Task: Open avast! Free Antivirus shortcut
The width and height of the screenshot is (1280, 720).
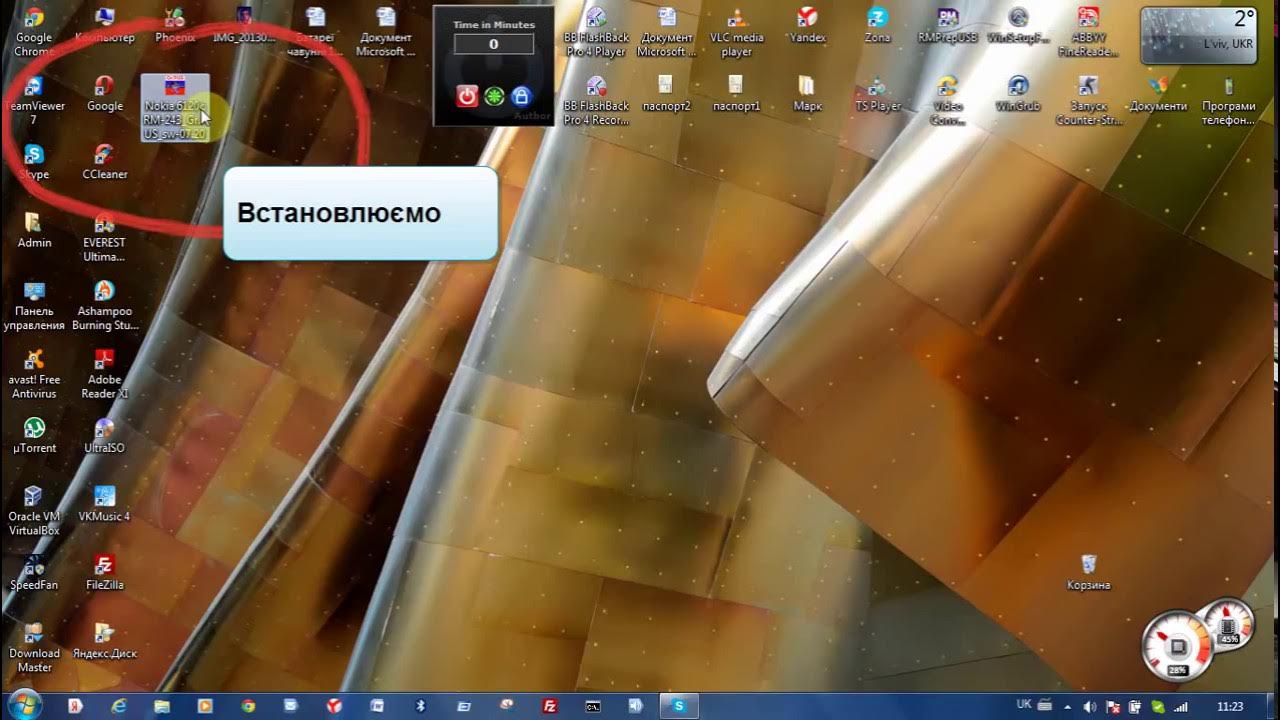Action: (34, 374)
